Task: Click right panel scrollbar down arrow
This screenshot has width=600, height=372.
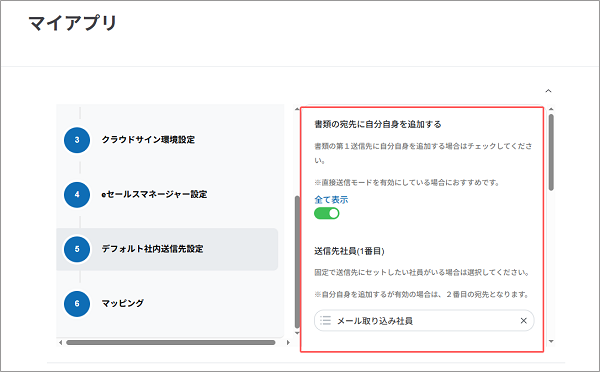Action: click(551, 341)
